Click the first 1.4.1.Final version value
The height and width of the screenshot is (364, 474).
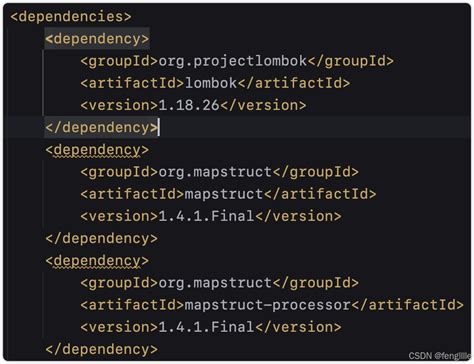pyautogui.click(x=206, y=216)
